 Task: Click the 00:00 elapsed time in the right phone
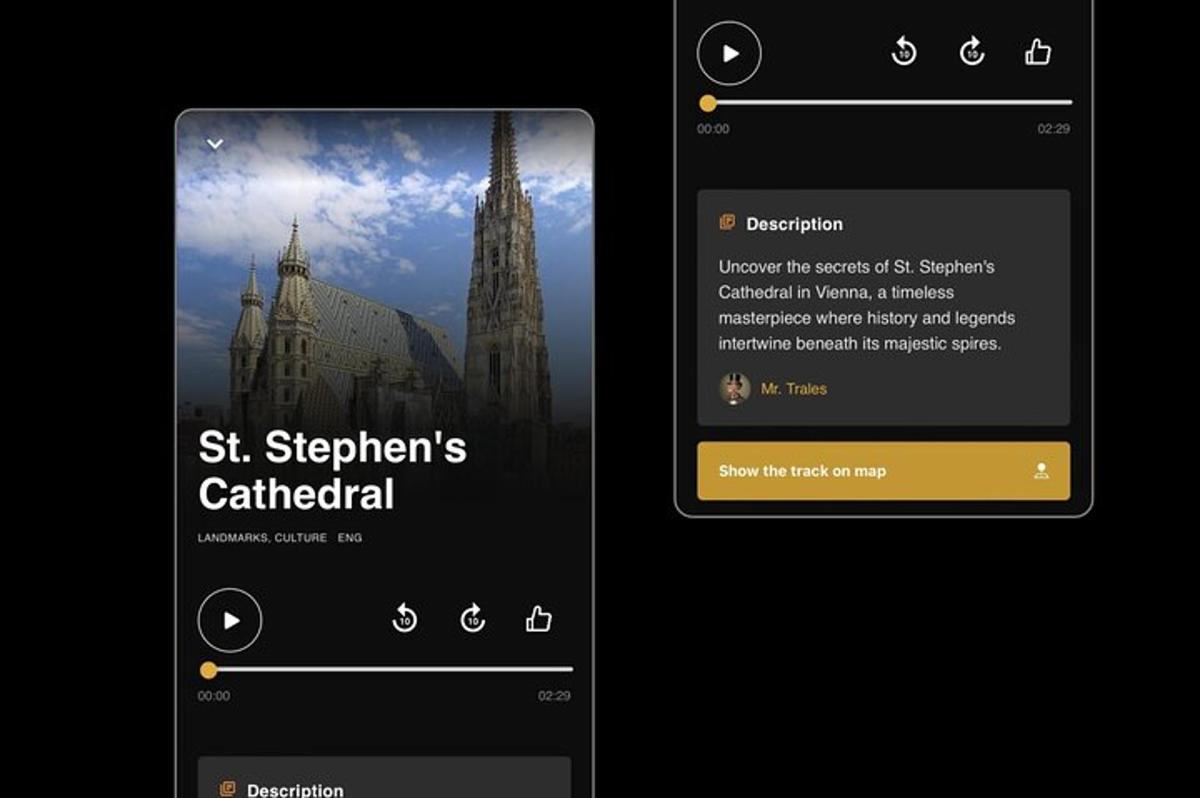click(x=713, y=129)
